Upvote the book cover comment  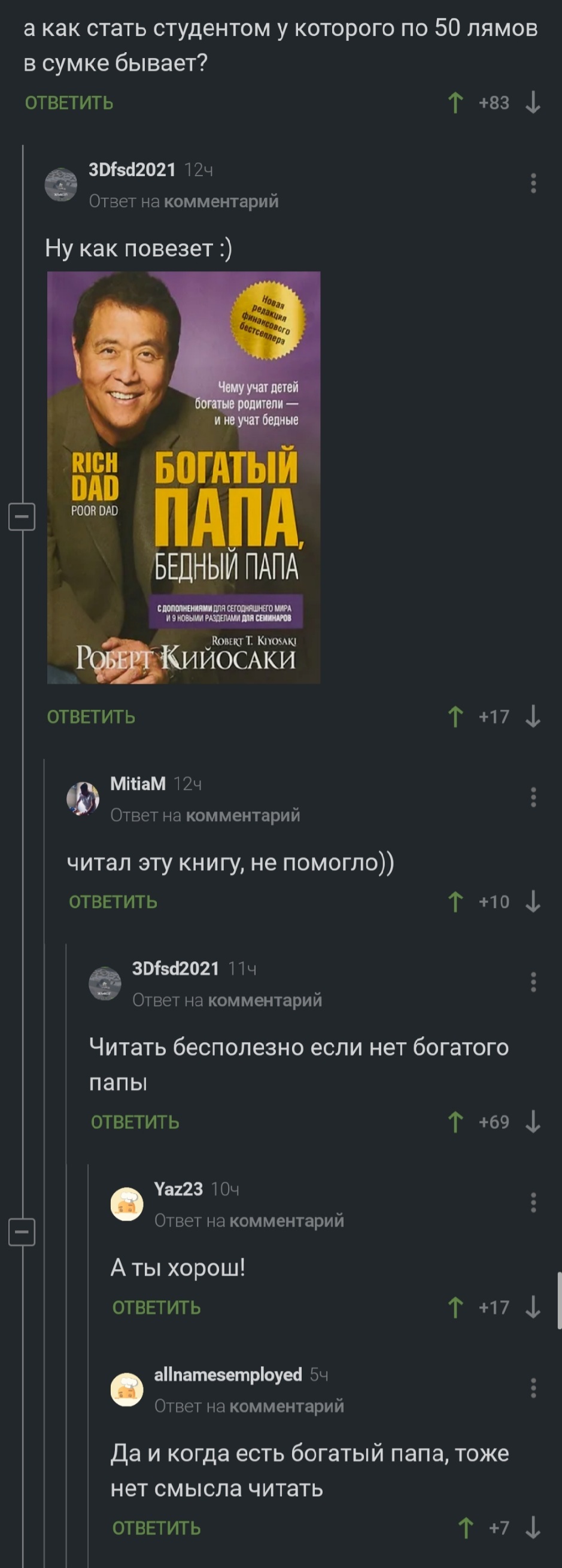(x=455, y=716)
